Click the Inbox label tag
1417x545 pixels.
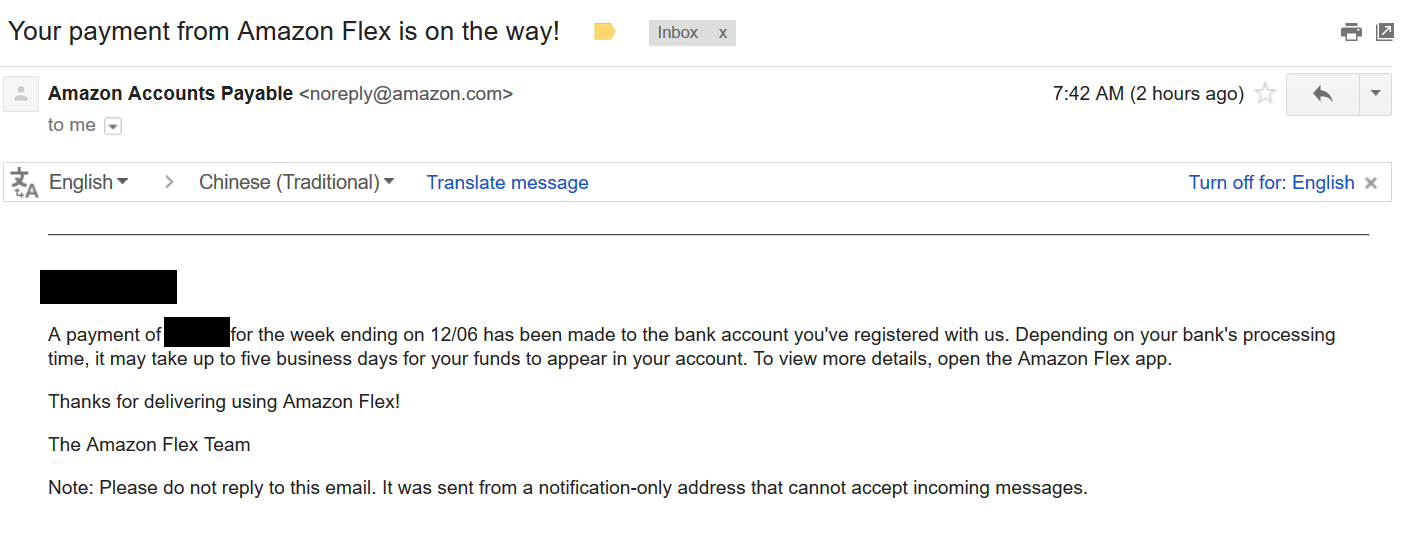tap(678, 33)
